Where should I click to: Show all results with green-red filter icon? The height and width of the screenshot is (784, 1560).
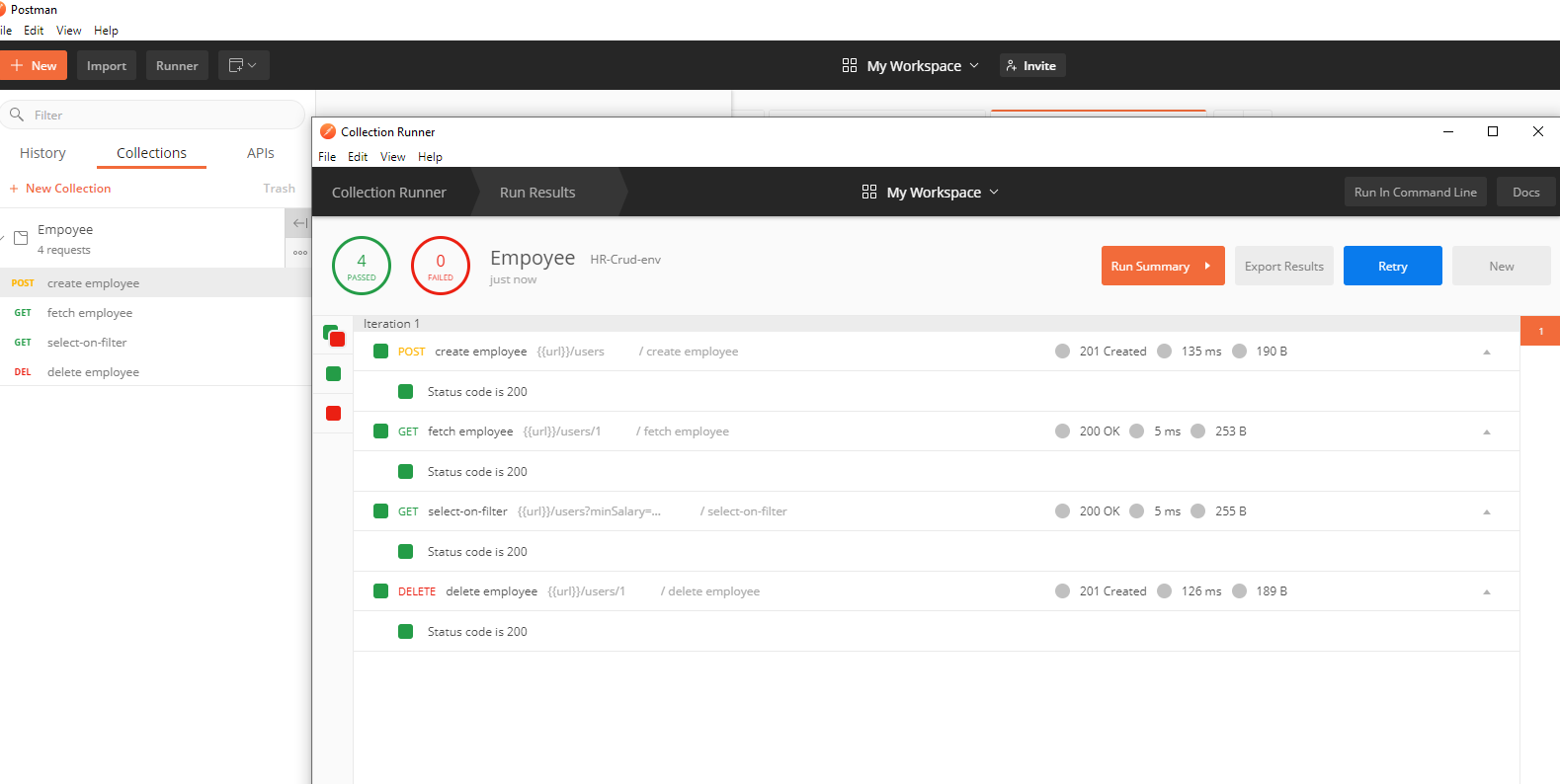pyautogui.click(x=333, y=335)
